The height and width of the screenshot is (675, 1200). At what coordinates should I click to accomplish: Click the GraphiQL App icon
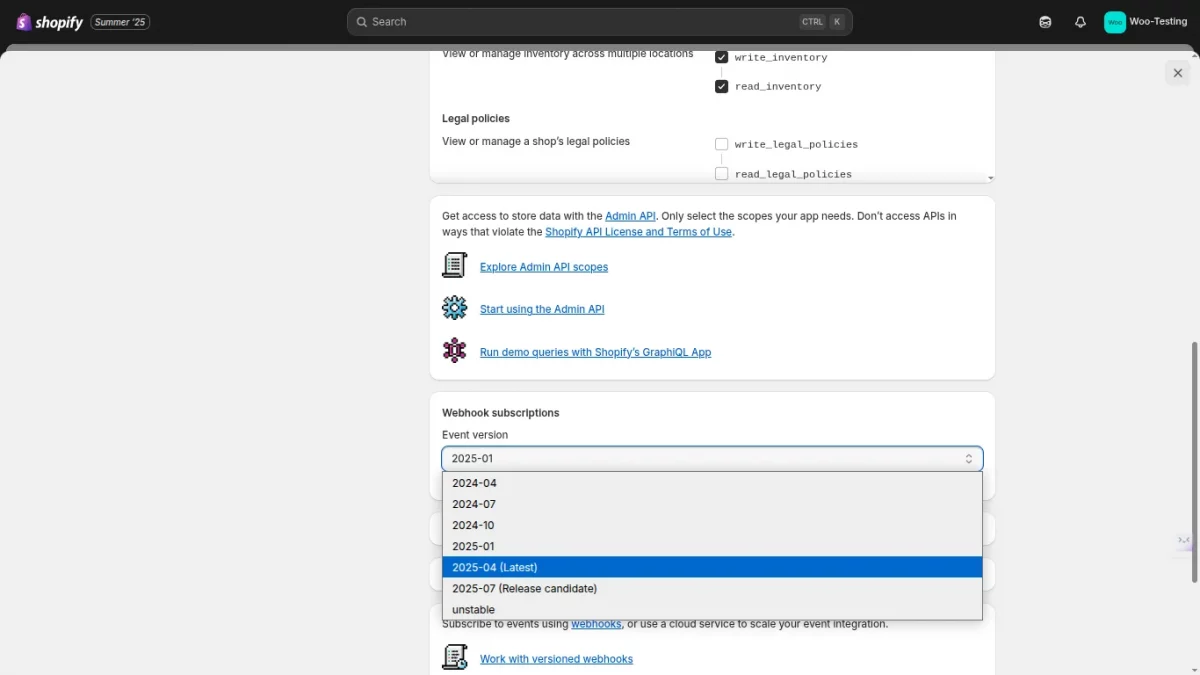pos(455,350)
